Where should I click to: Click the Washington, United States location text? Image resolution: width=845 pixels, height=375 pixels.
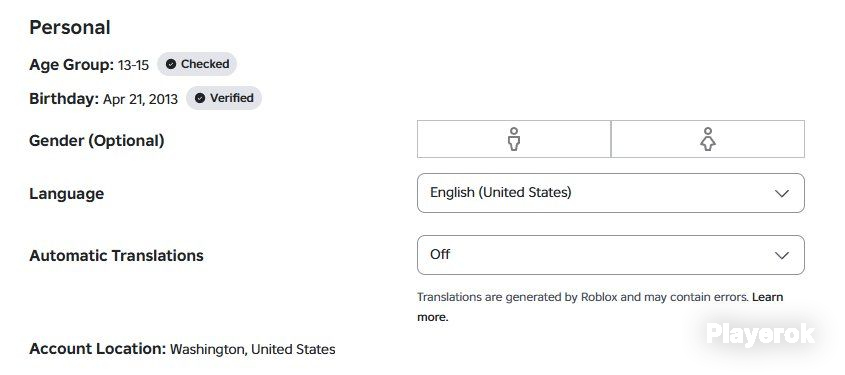252,349
